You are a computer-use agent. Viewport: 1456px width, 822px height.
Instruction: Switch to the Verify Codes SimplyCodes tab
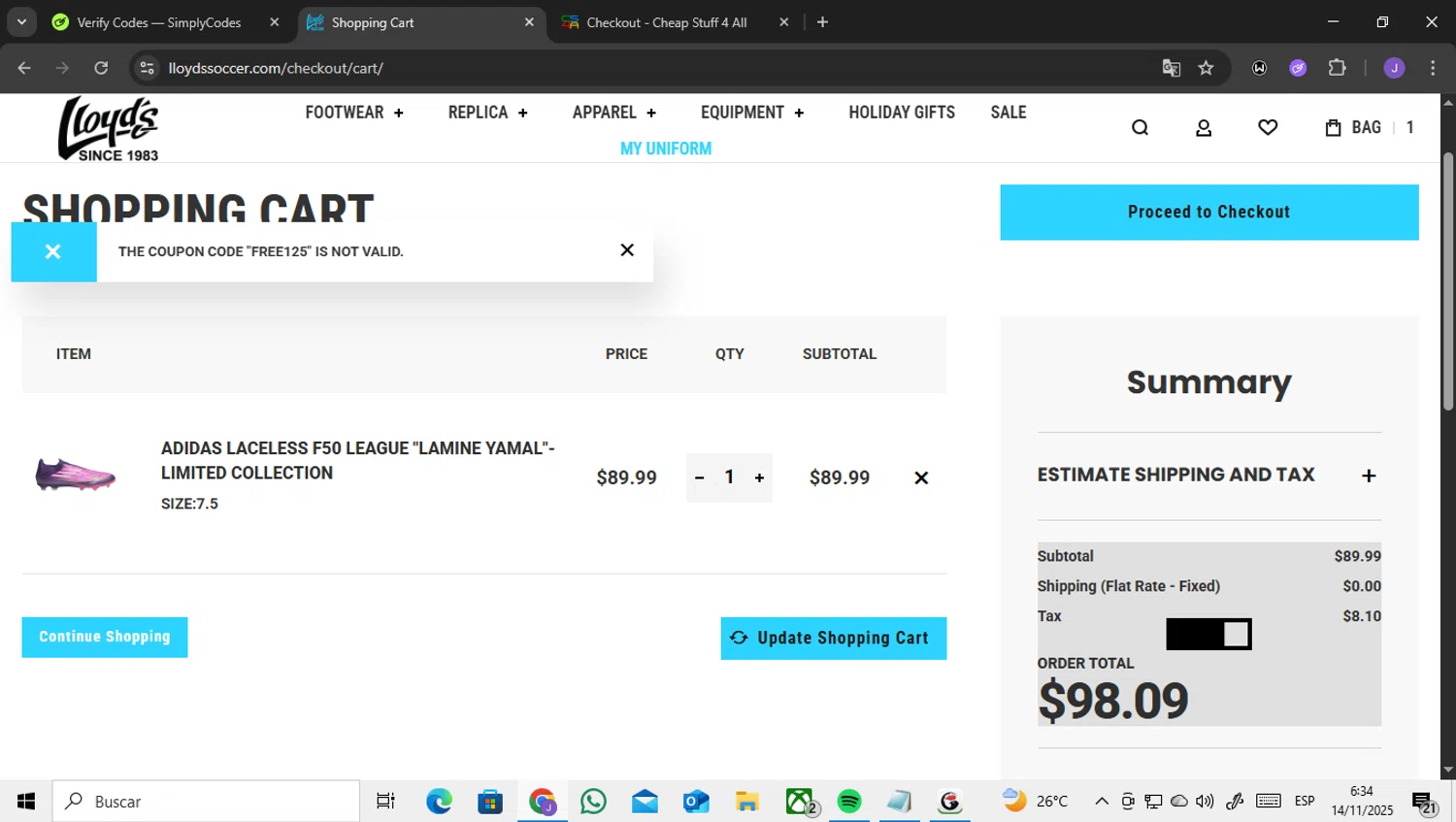click(160, 22)
